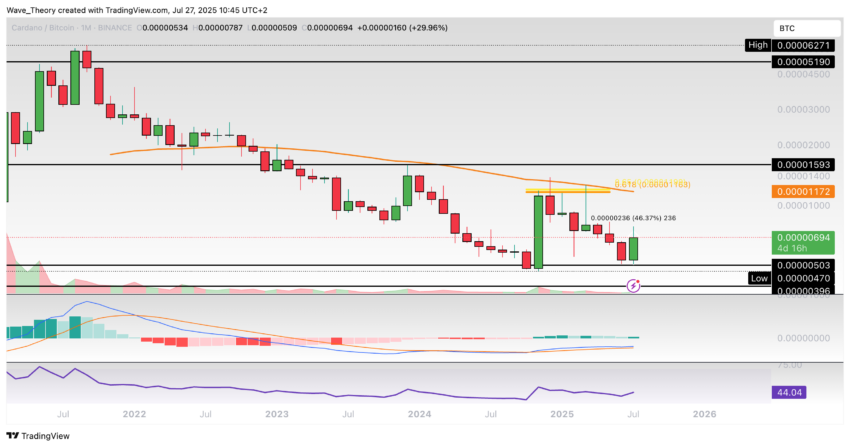The image size is (850, 447).
Task: Select the Low price label 0.00000470
Action: (x=803, y=278)
